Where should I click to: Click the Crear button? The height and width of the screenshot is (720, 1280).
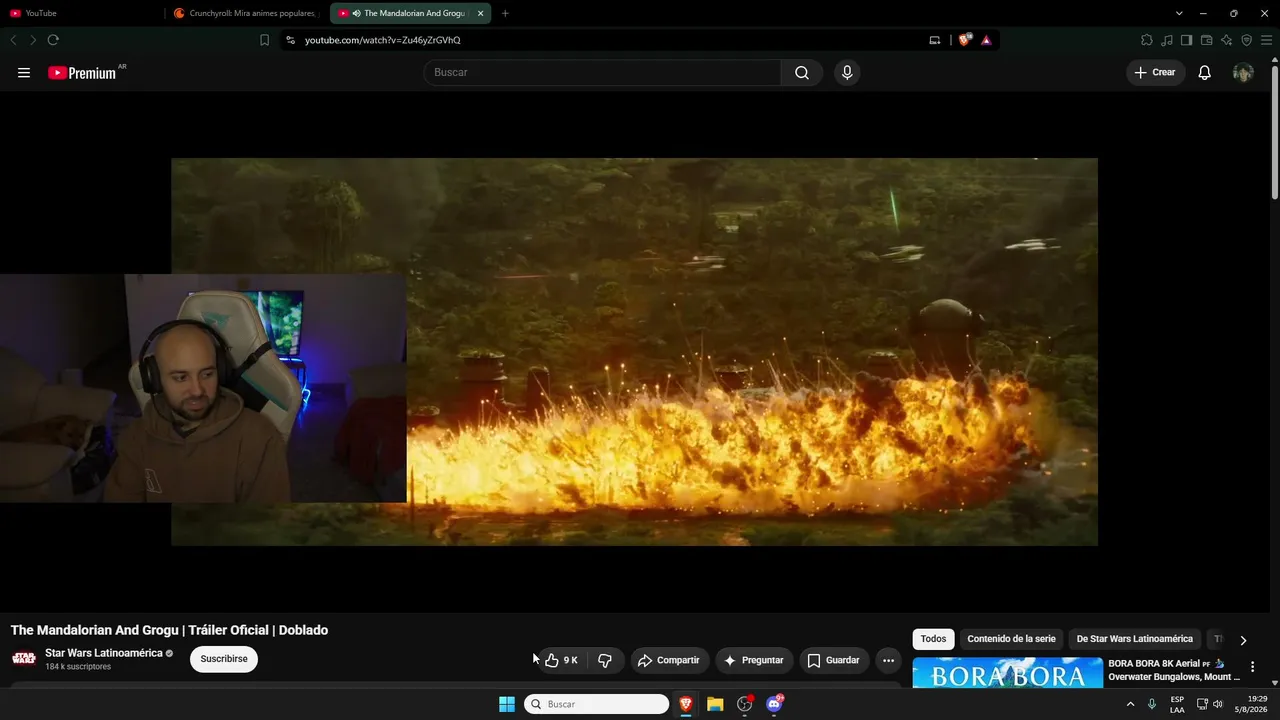[x=1155, y=73]
